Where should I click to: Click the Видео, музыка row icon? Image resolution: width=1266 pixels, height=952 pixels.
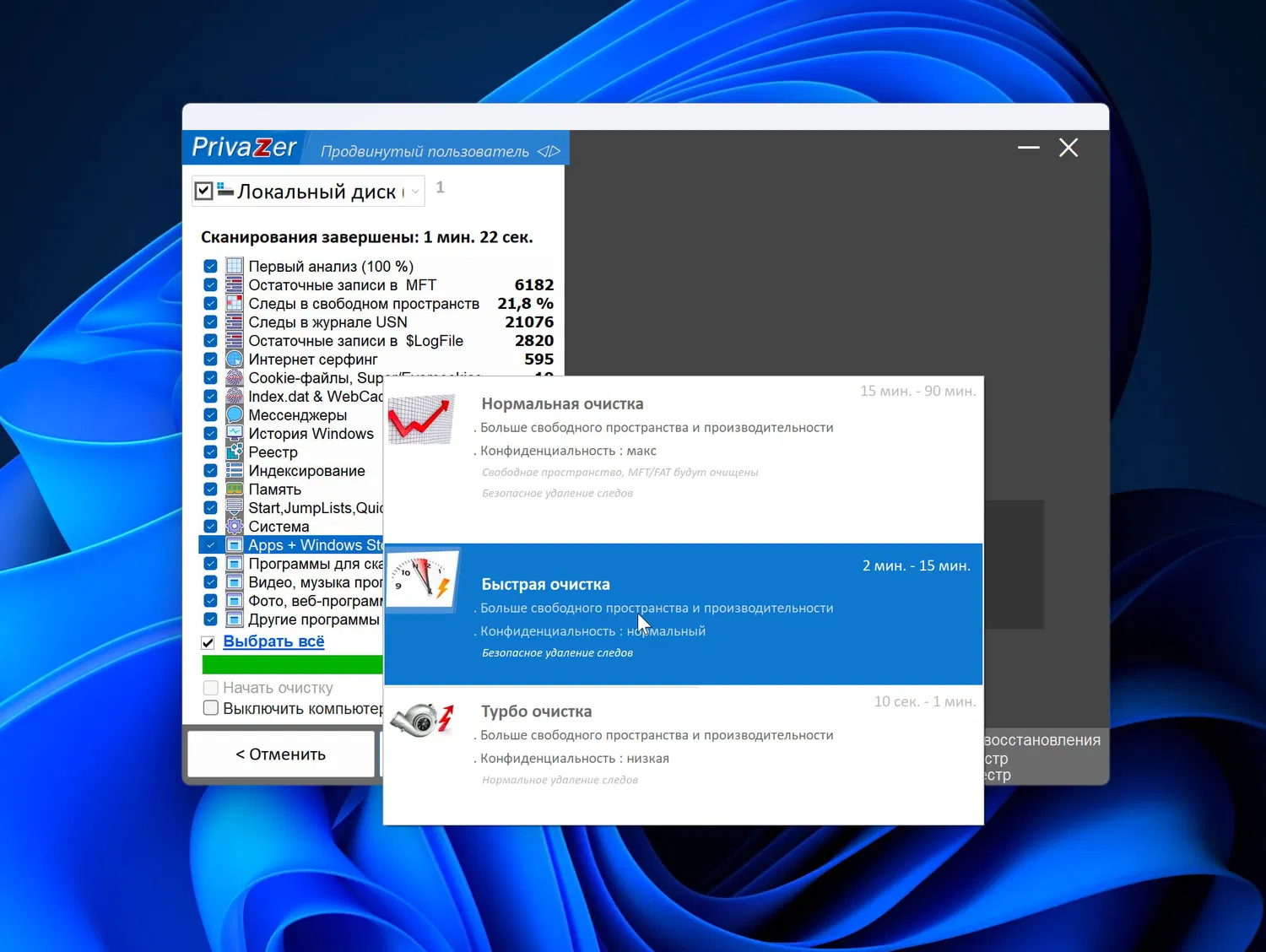click(235, 582)
